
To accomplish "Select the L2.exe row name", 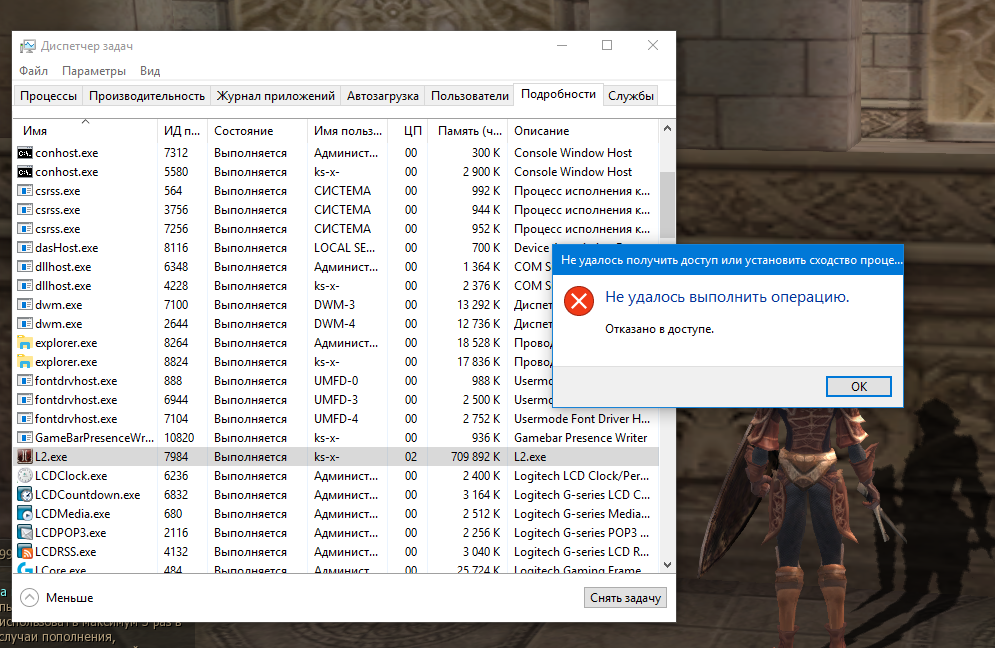I will point(51,456).
